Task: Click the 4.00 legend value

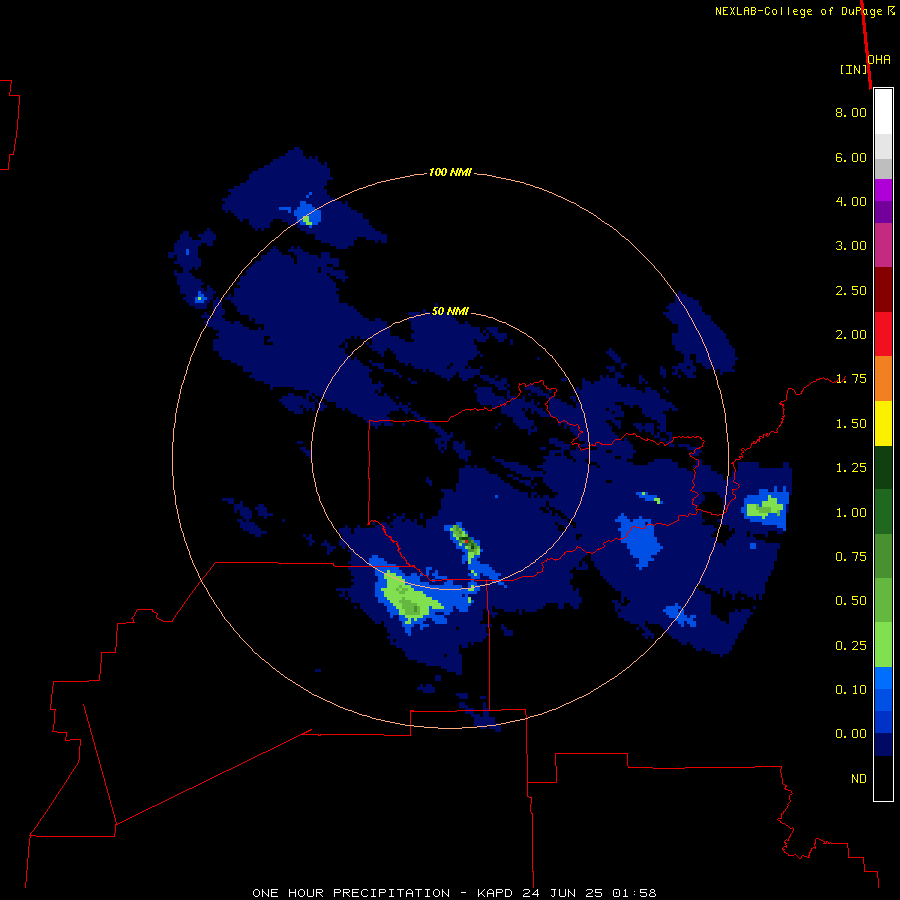Action: tap(851, 201)
